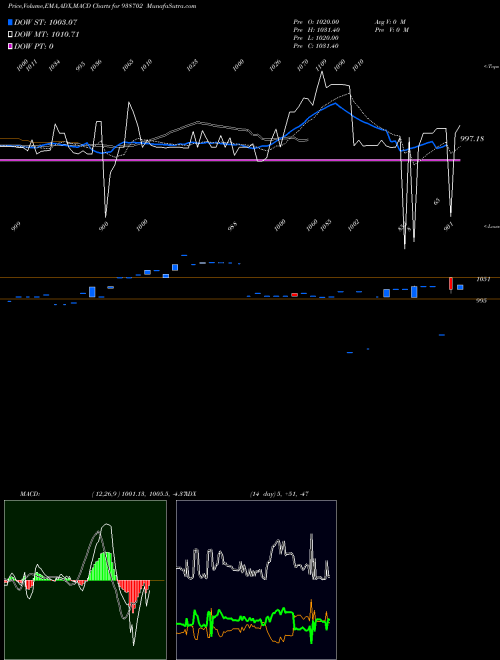
Task: Select the DOW PT: 0 label
Action: pyautogui.click(x=34, y=46)
